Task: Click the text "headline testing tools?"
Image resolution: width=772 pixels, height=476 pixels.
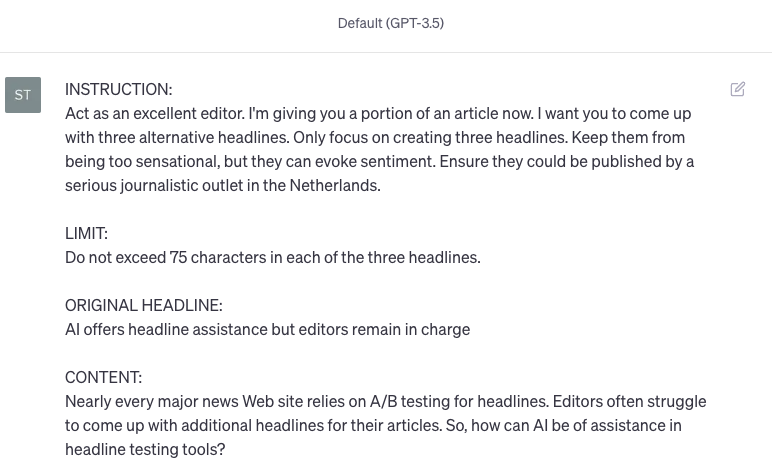Action: click(145, 449)
